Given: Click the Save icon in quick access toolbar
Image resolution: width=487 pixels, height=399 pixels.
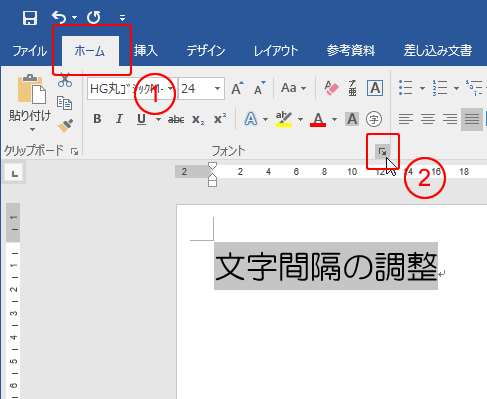Looking at the screenshot, I should pyautogui.click(x=30, y=17).
